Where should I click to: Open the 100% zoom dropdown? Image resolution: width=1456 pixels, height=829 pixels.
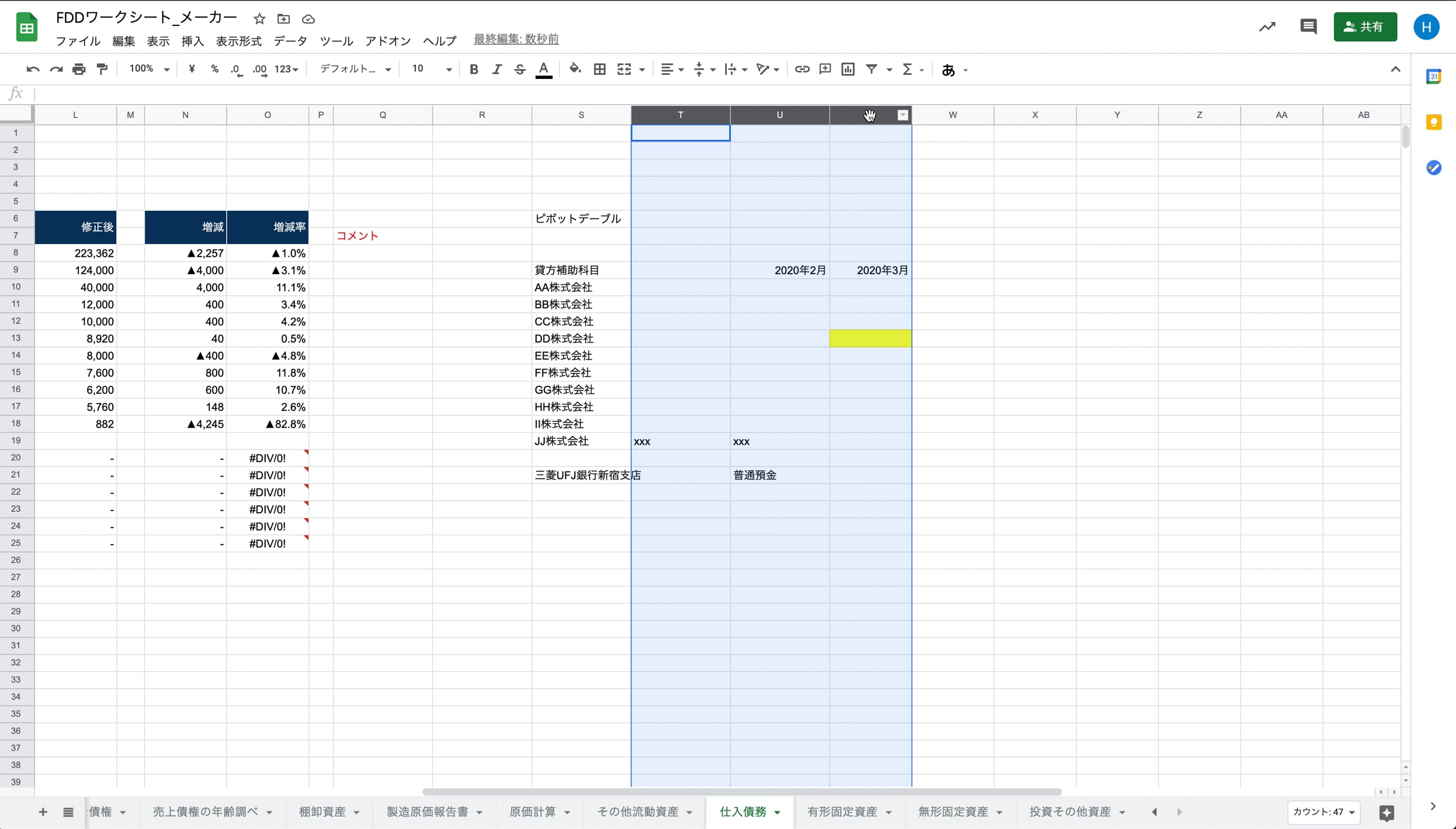(x=149, y=69)
